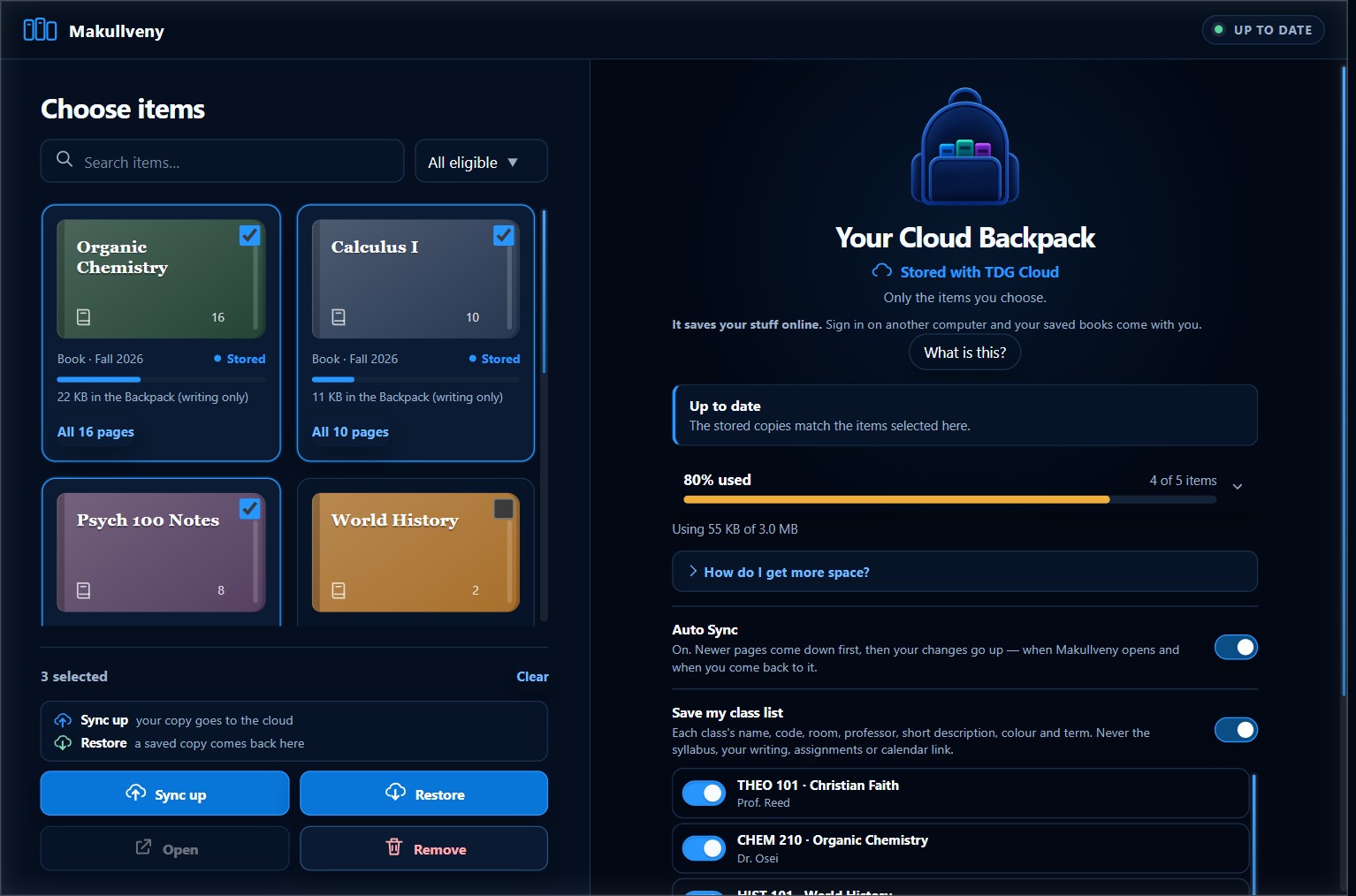This screenshot has height=896, width=1356.
Task: Click the blue Restore button
Action: point(423,793)
